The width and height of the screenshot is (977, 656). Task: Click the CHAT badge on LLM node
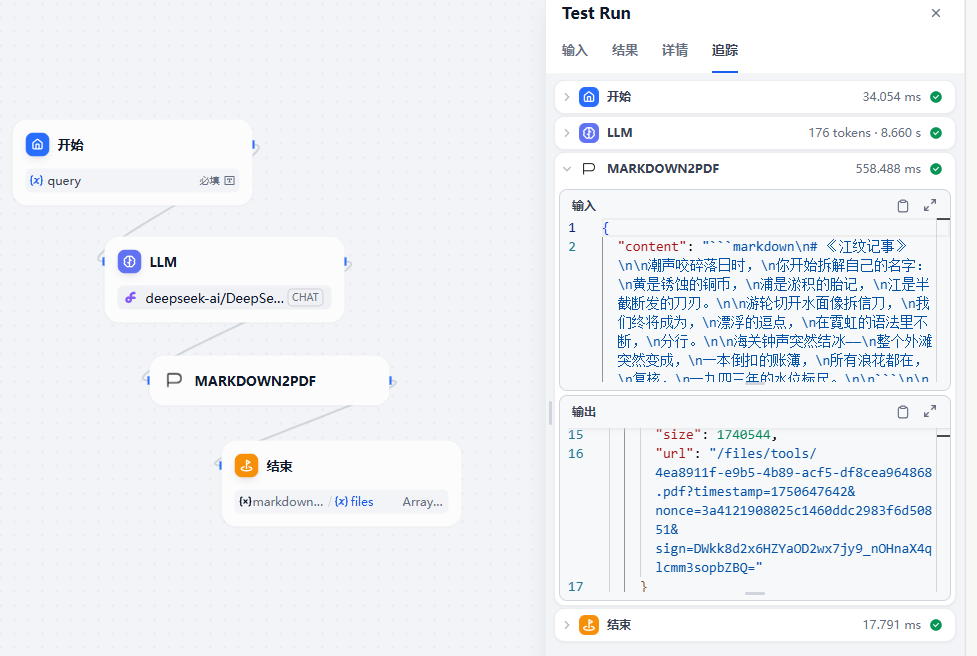pyautogui.click(x=305, y=297)
